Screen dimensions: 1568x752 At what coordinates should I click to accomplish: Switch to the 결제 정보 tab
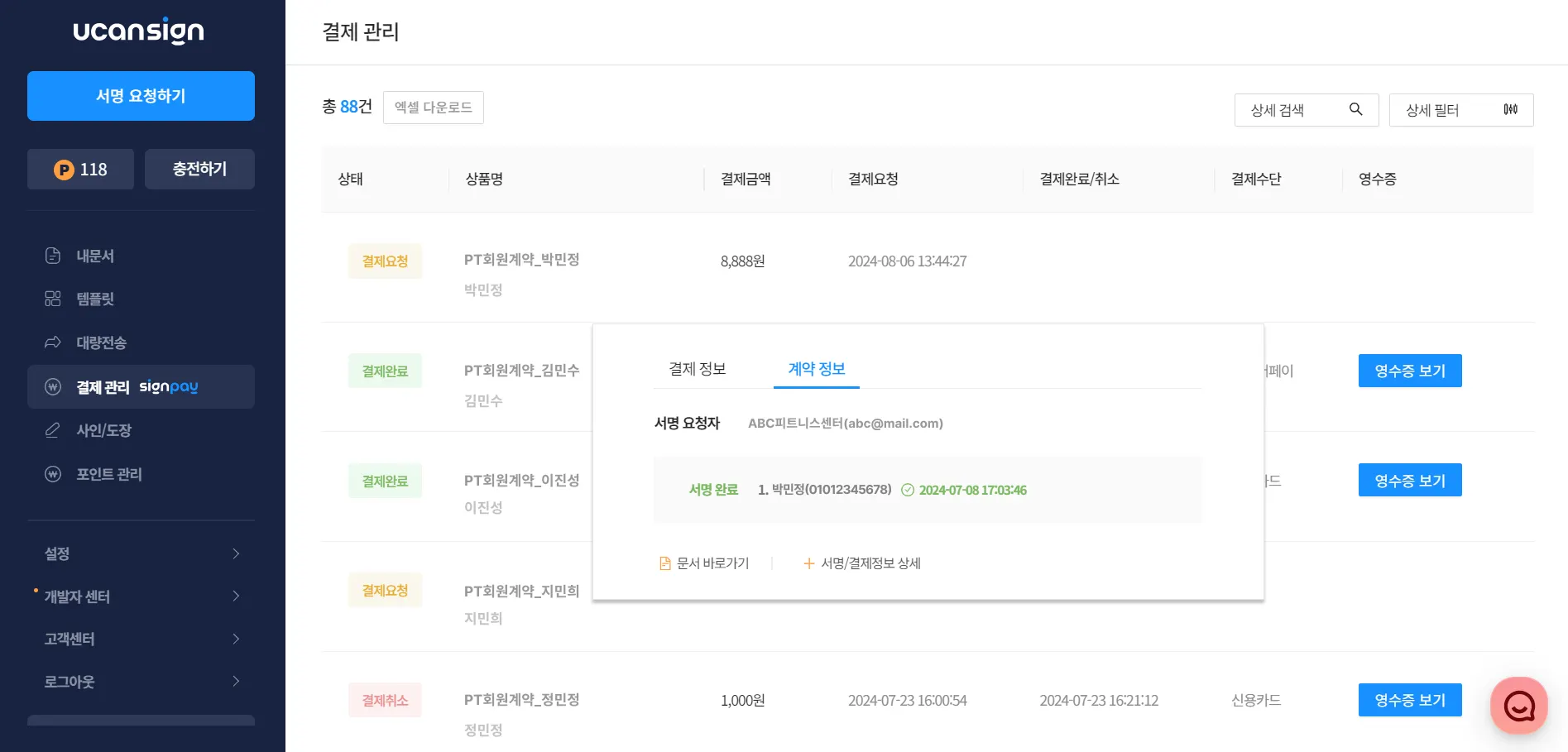698,369
